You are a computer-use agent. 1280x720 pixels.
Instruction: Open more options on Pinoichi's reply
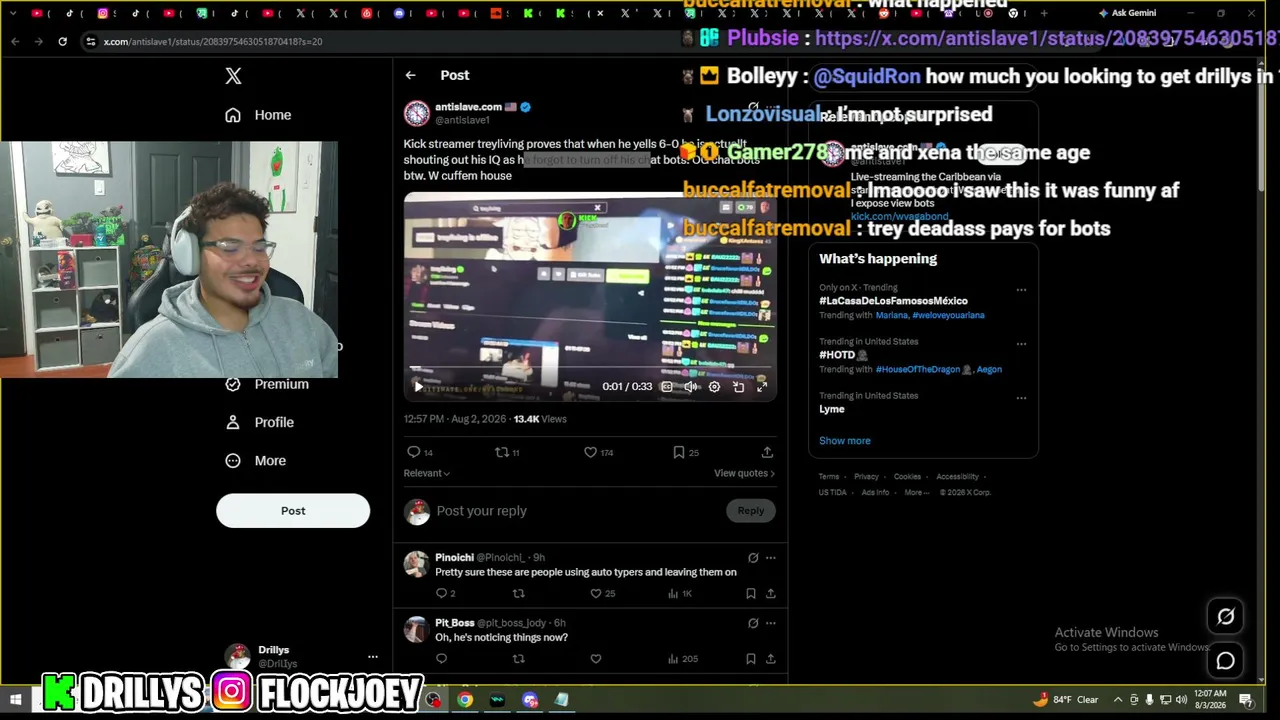770,558
